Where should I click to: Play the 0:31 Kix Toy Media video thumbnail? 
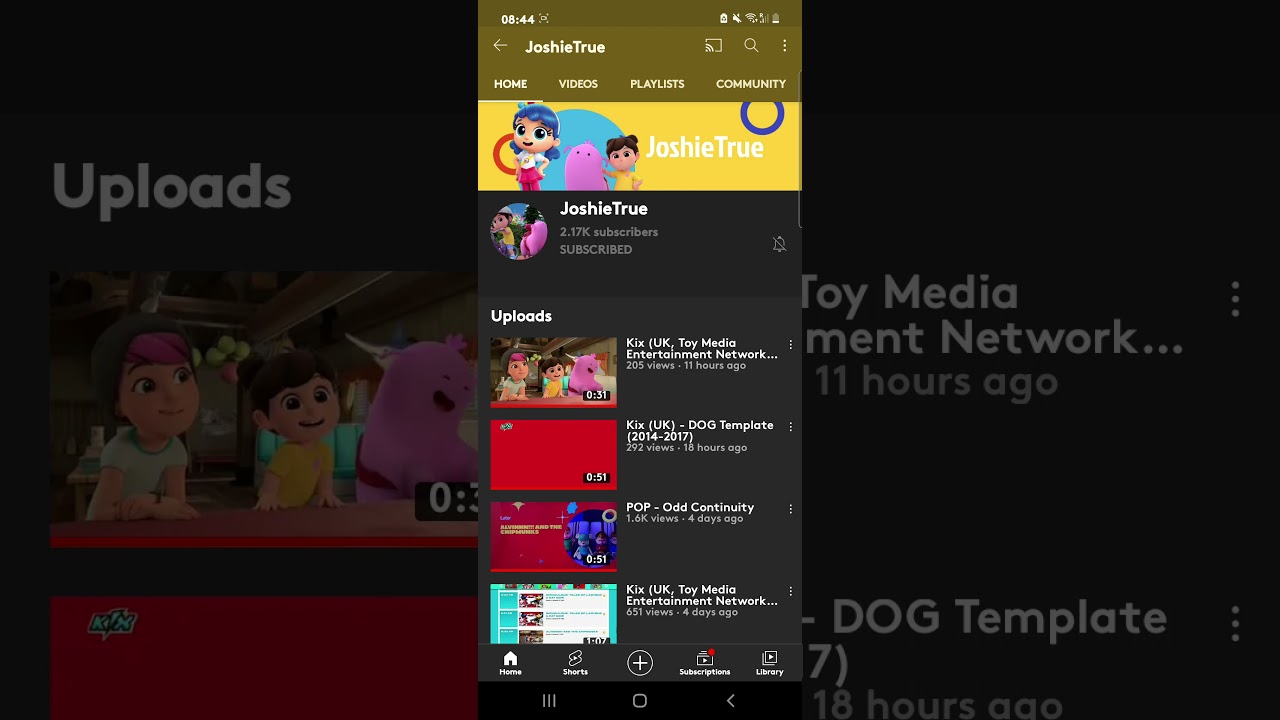[x=553, y=372]
